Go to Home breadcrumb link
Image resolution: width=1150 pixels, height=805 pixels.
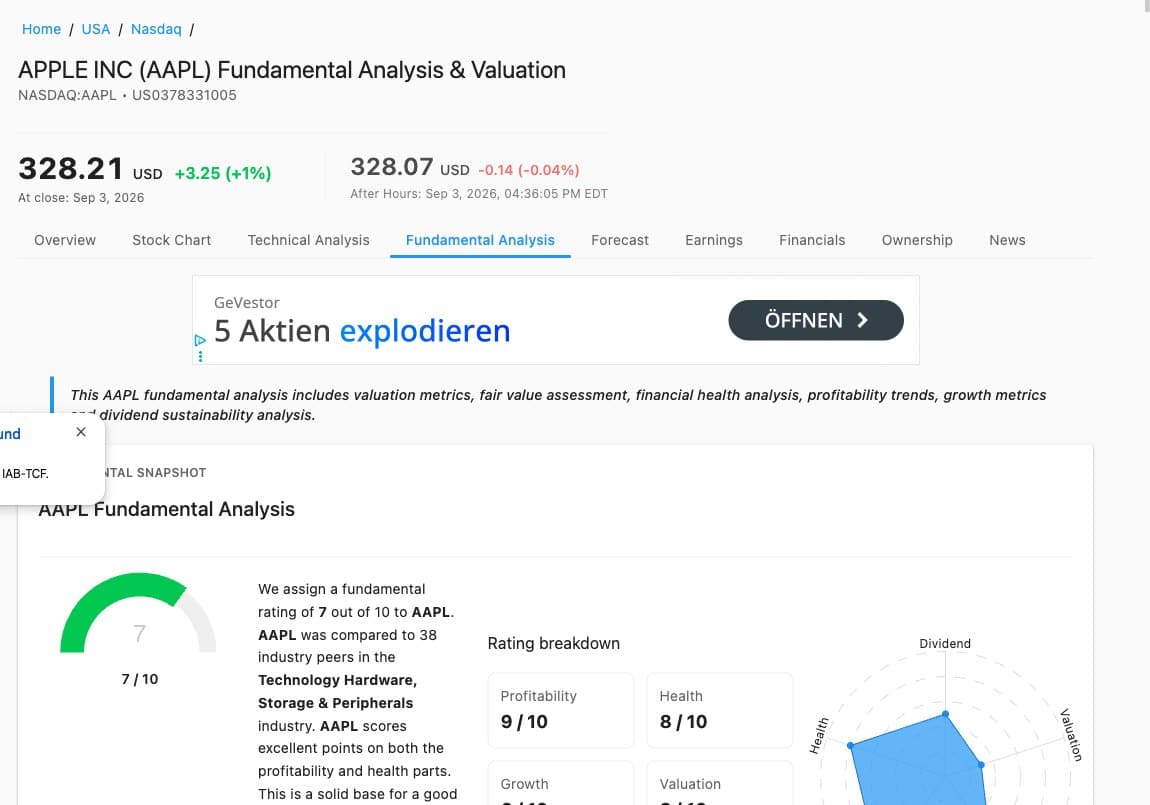click(x=41, y=29)
